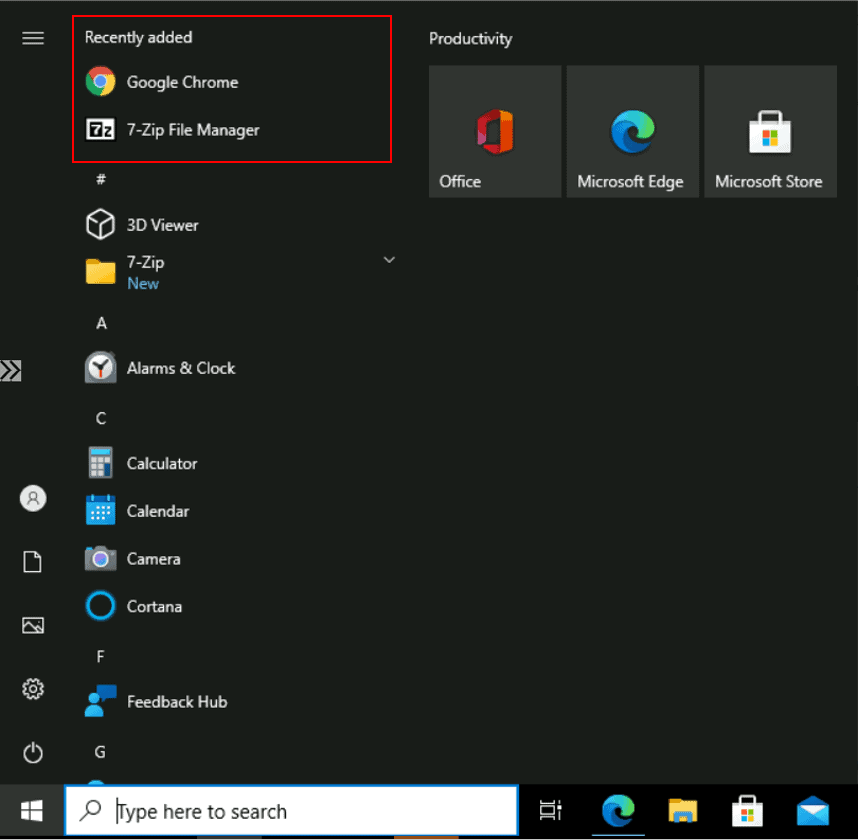Screen dimensions: 858x840
Task: Open File Explorer from the taskbar
Action: click(683, 810)
